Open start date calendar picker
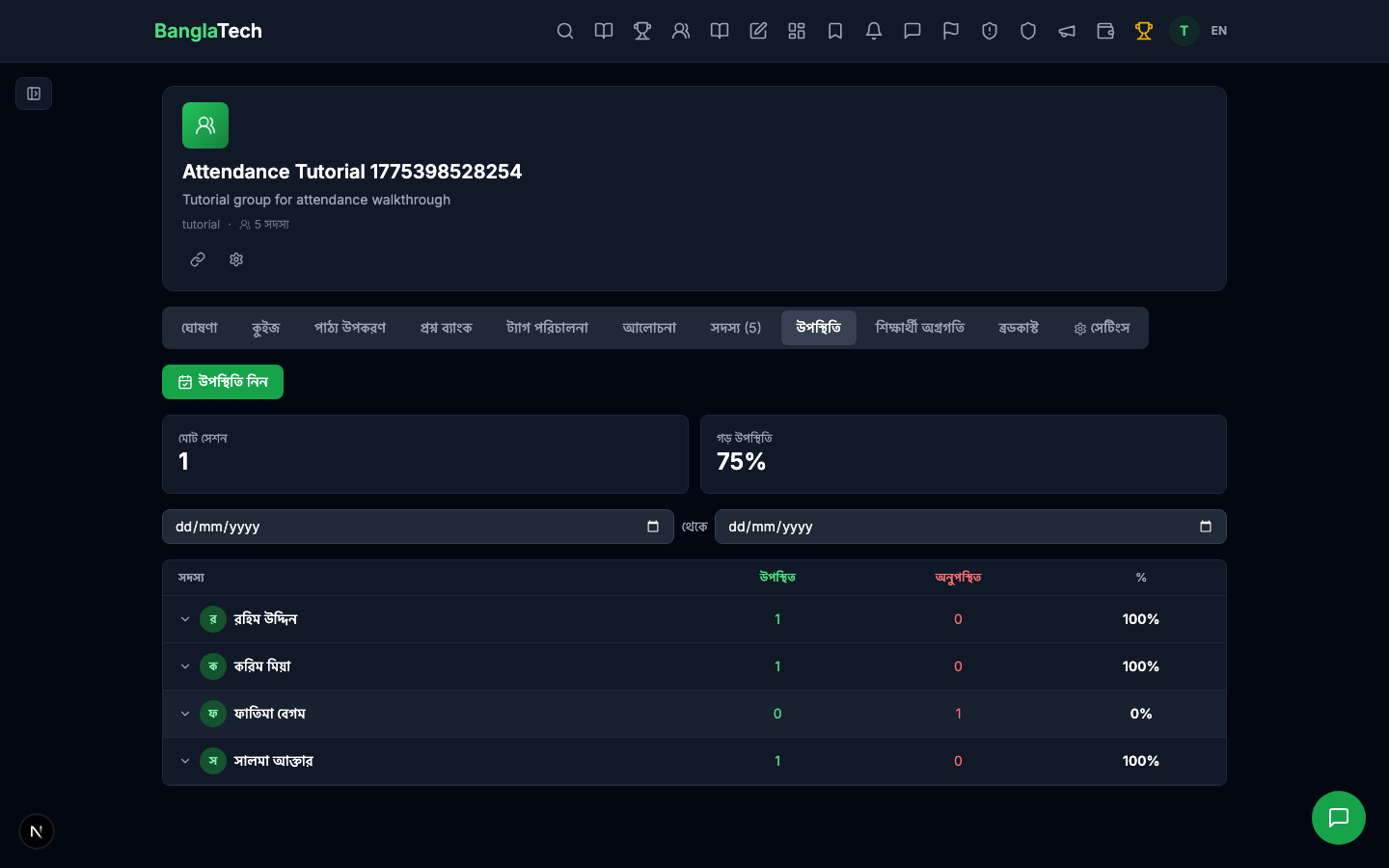 click(653, 527)
